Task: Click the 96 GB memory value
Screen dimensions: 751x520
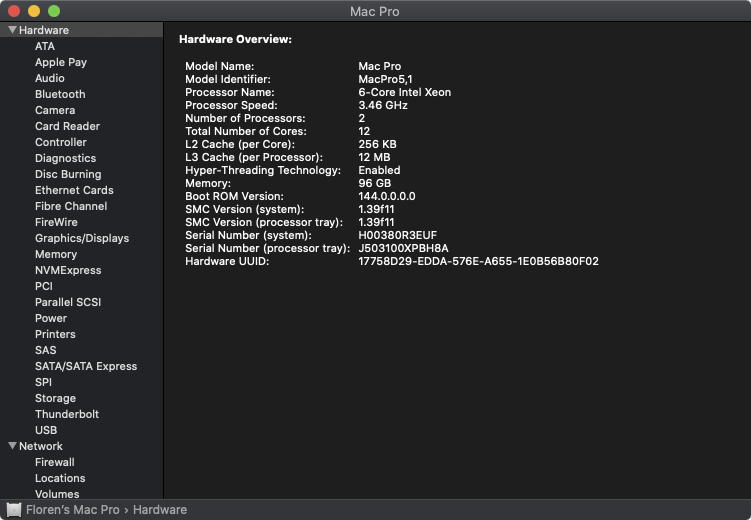Action: (375, 183)
